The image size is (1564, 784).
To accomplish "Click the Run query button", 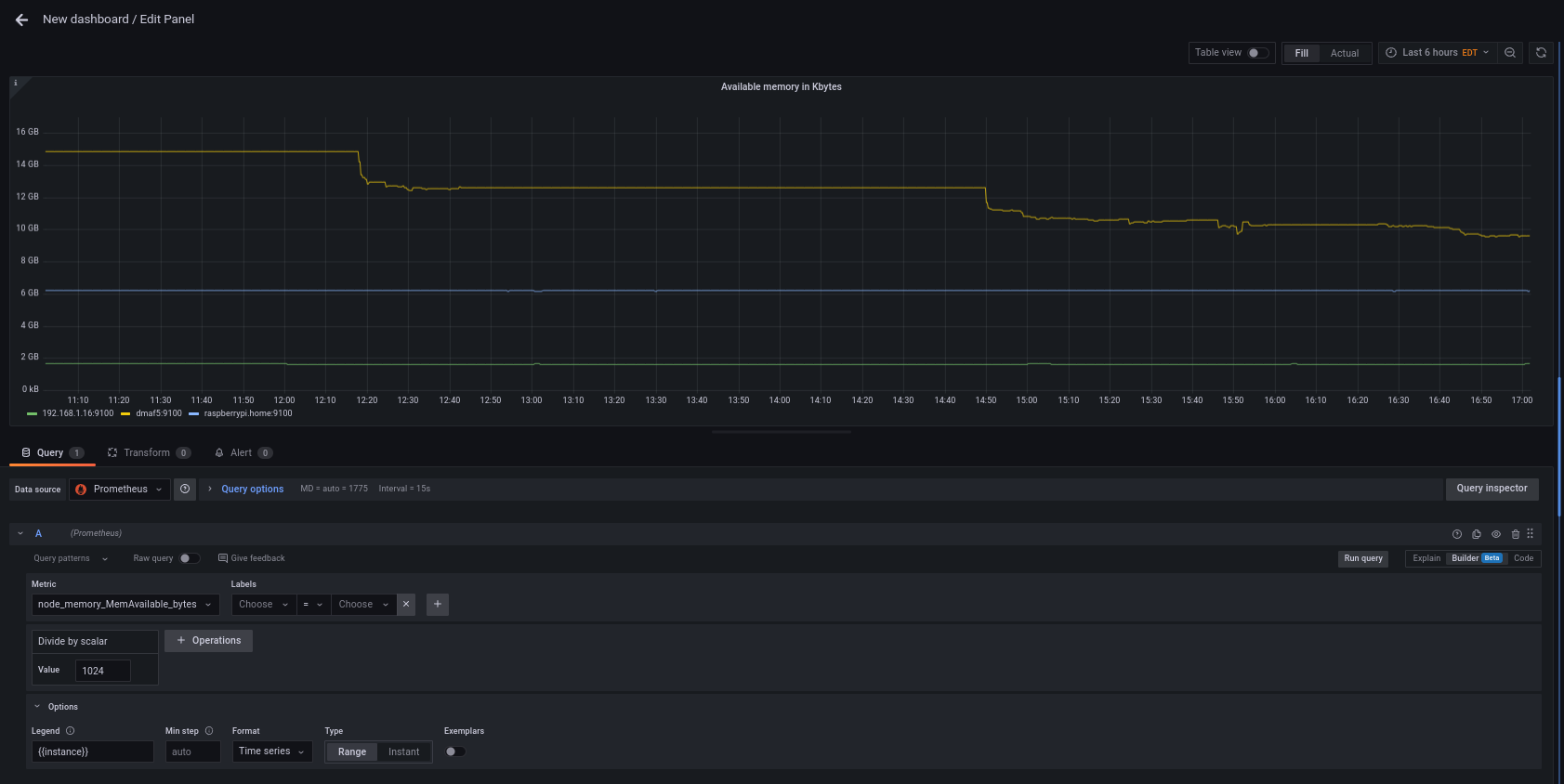I will tap(1363, 558).
